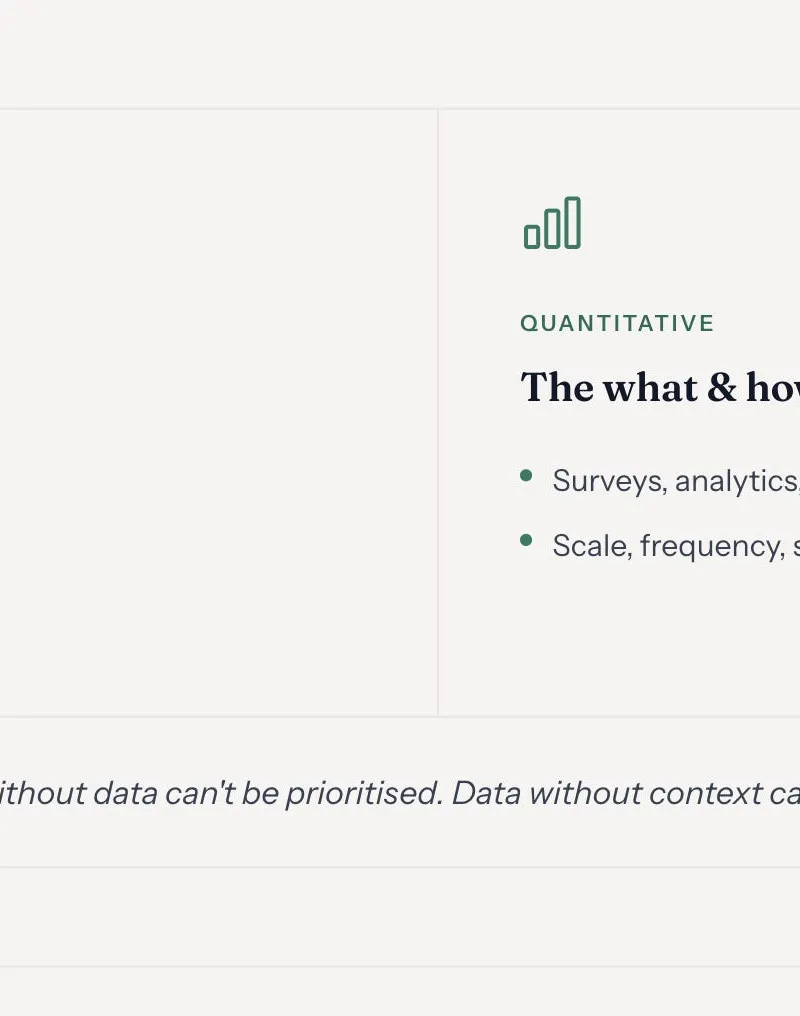Click the word "Surveys" in the list
800x1016 pixels.
610,481
